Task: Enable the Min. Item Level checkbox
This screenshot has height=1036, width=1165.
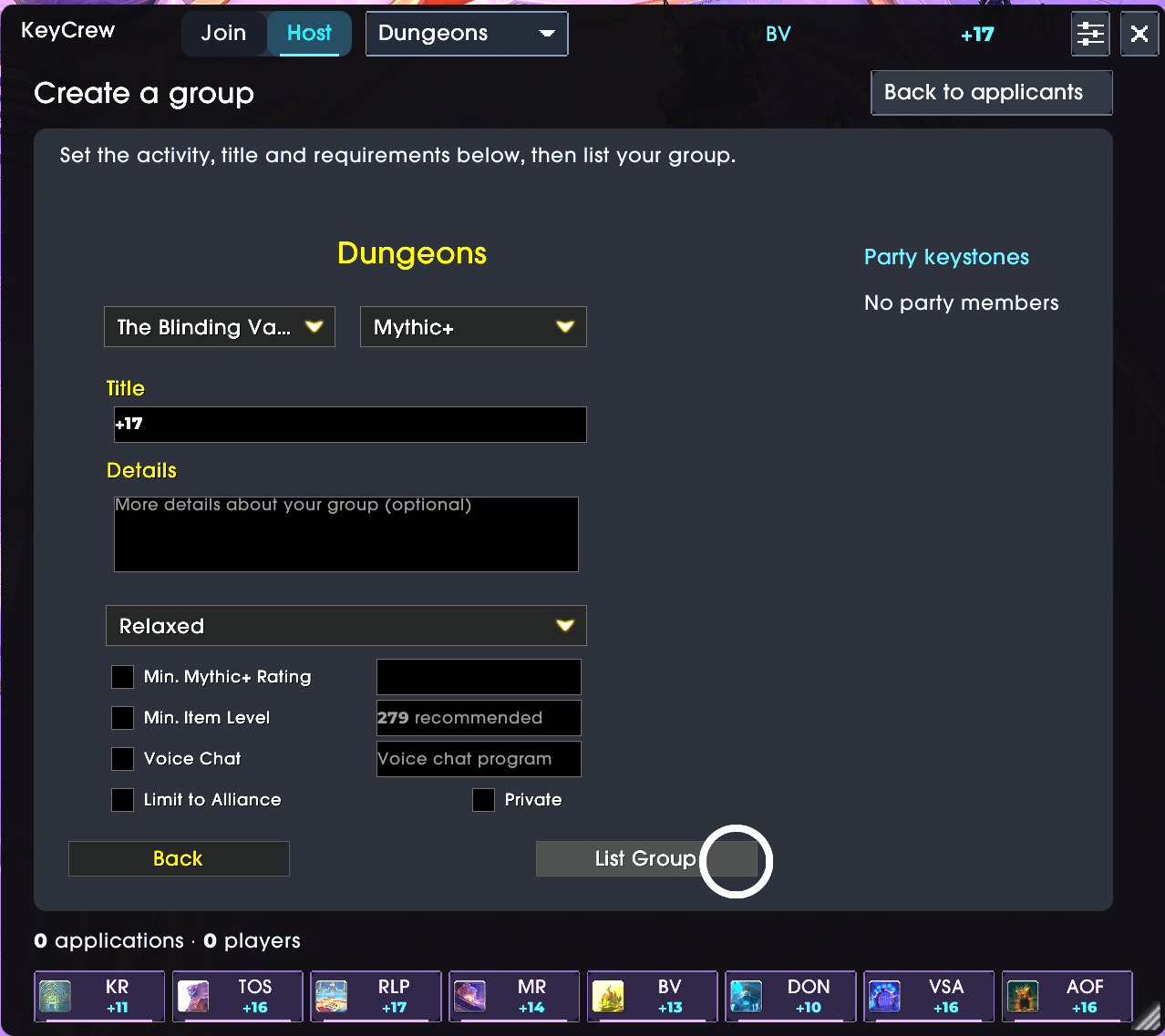Action: 122,718
